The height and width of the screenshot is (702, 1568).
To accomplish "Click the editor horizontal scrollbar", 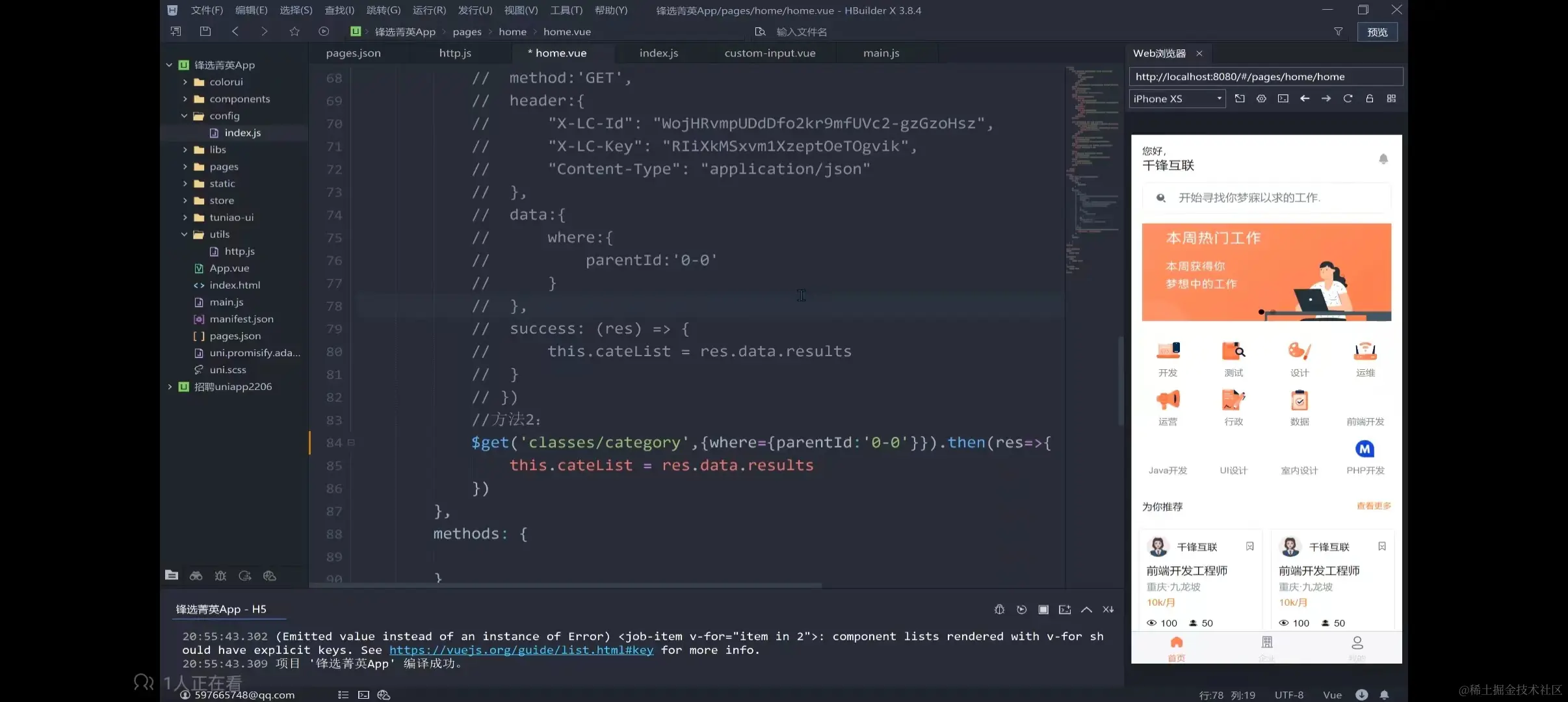I will pyautogui.click(x=566, y=585).
